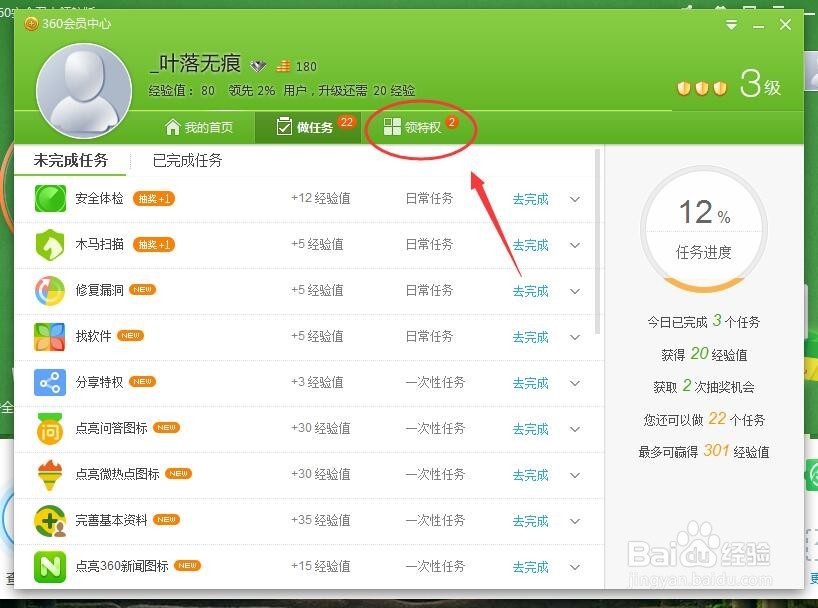Select the 未完成任务 sub-tab

[70, 160]
